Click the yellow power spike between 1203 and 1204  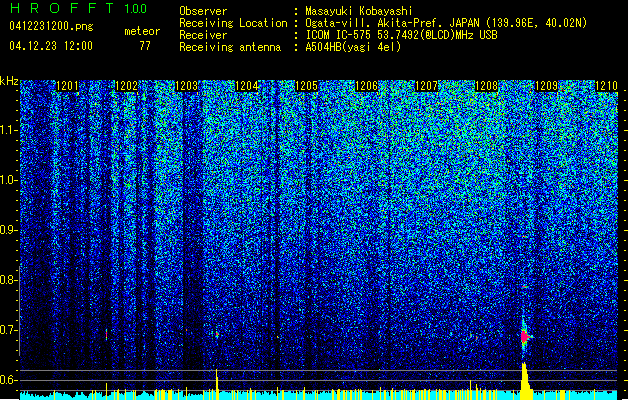(217, 384)
